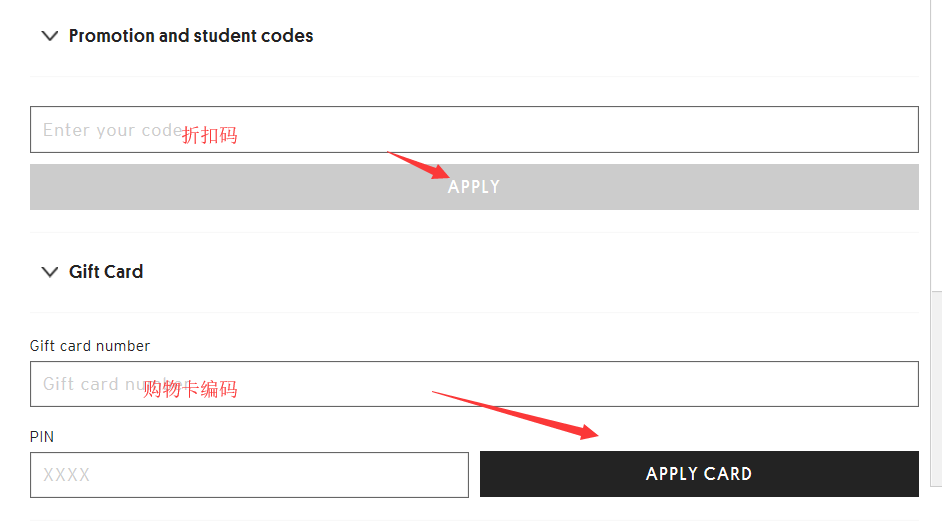Click the "XXXX" placeholder in PIN box
Viewport: 942px width, 522px height.
(x=66, y=475)
